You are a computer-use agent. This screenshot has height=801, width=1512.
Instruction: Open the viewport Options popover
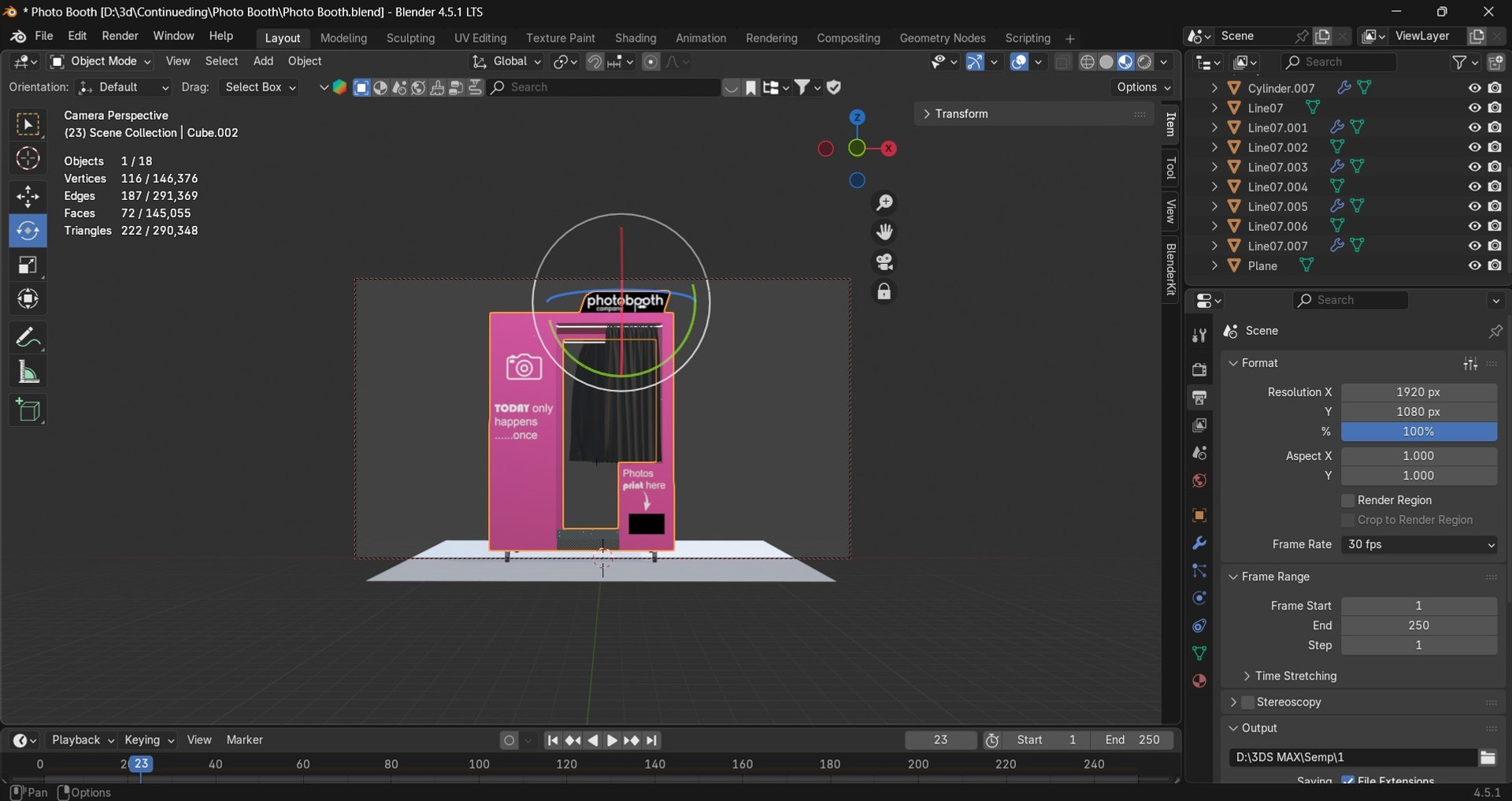1143,87
